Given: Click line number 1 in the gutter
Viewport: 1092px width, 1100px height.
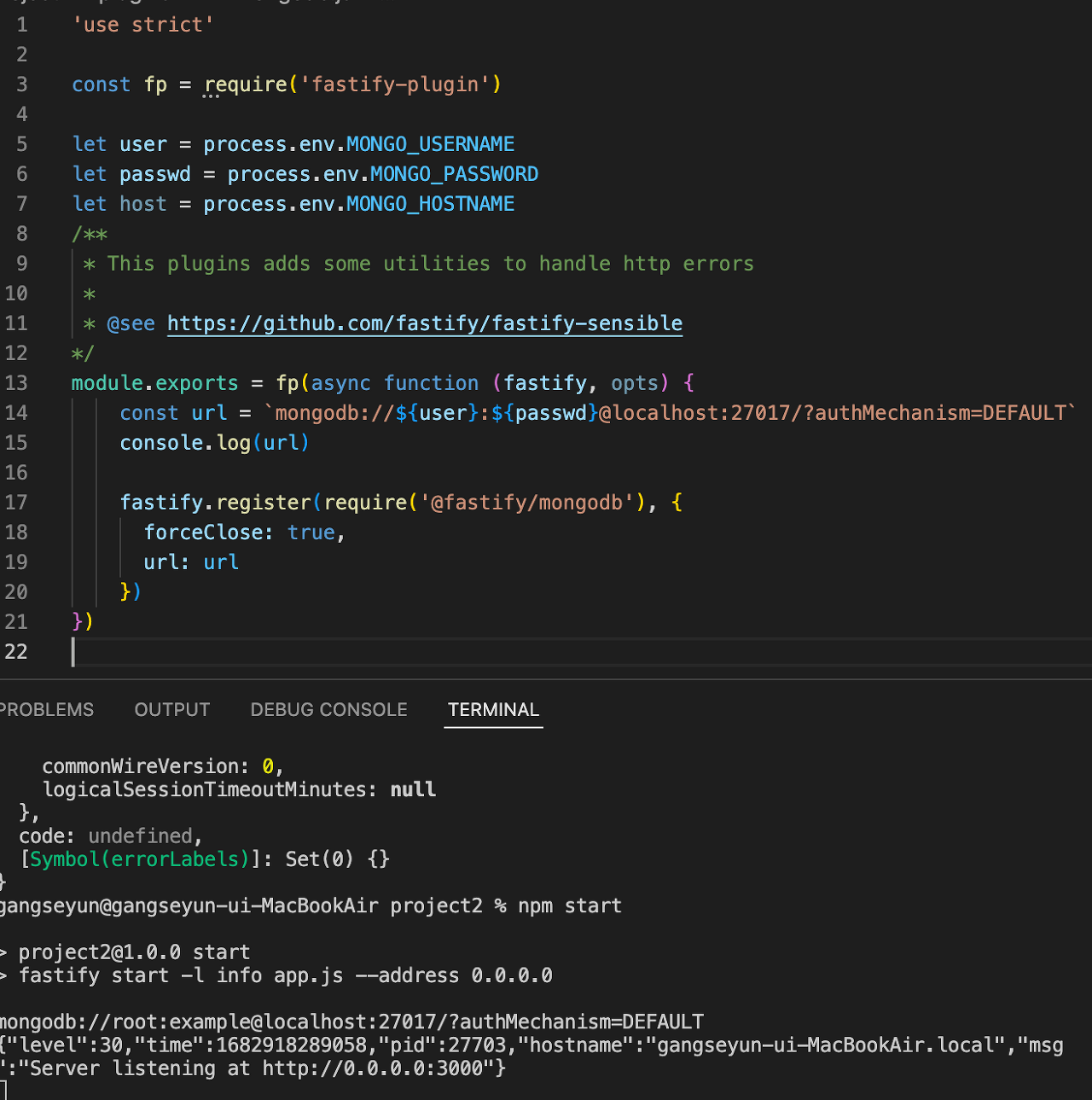Looking at the screenshot, I should pyautogui.click(x=22, y=25).
